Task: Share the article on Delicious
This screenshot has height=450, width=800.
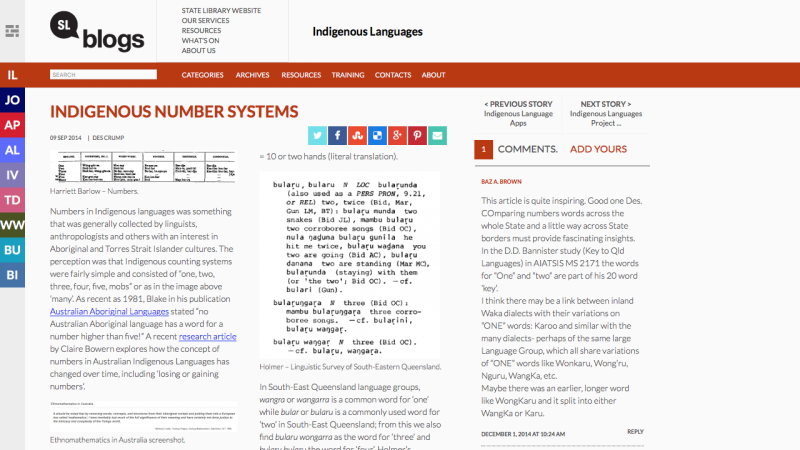Action: coord(377,136)
